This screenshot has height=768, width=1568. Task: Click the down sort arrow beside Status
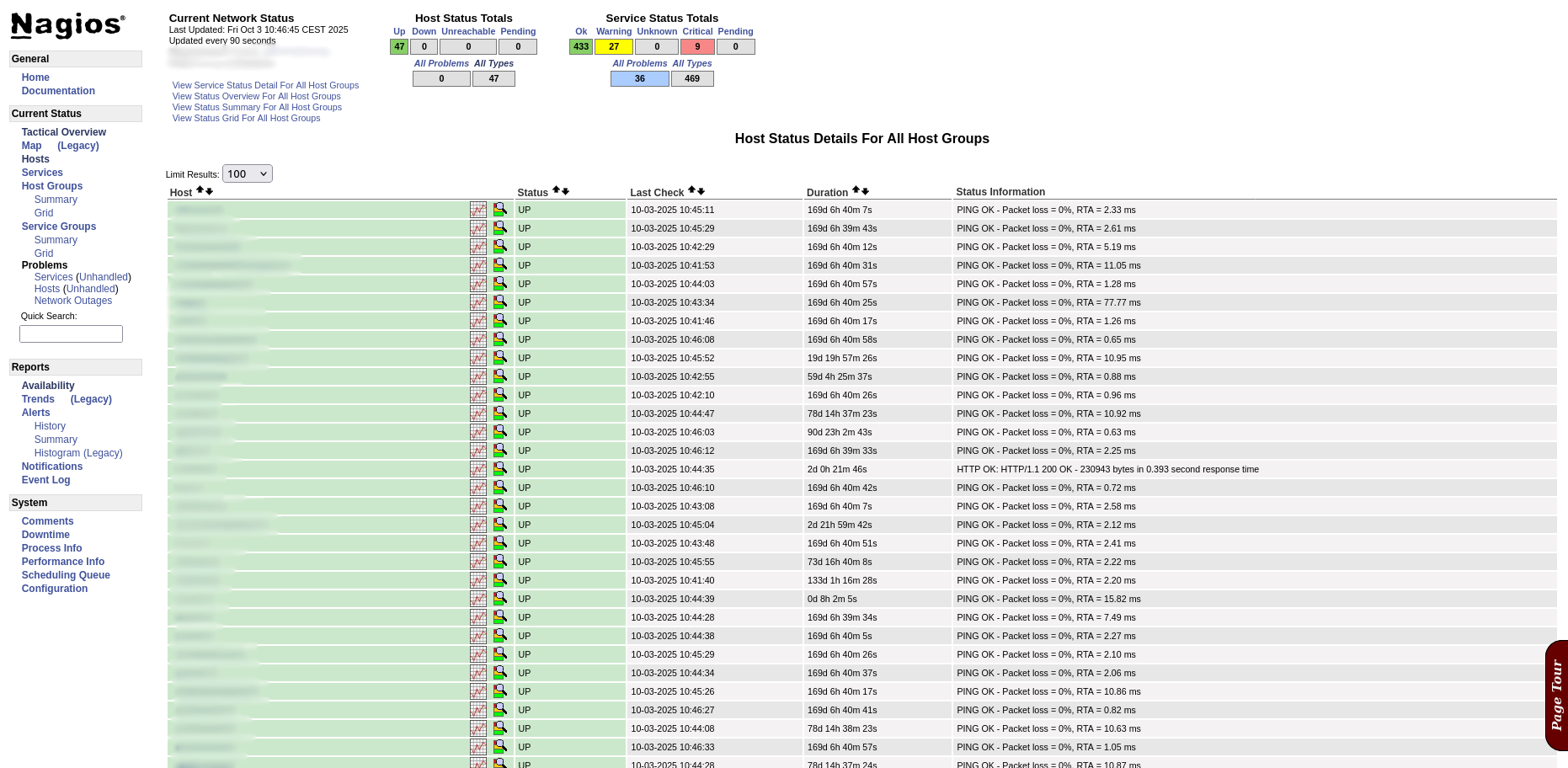click(566, 191)
